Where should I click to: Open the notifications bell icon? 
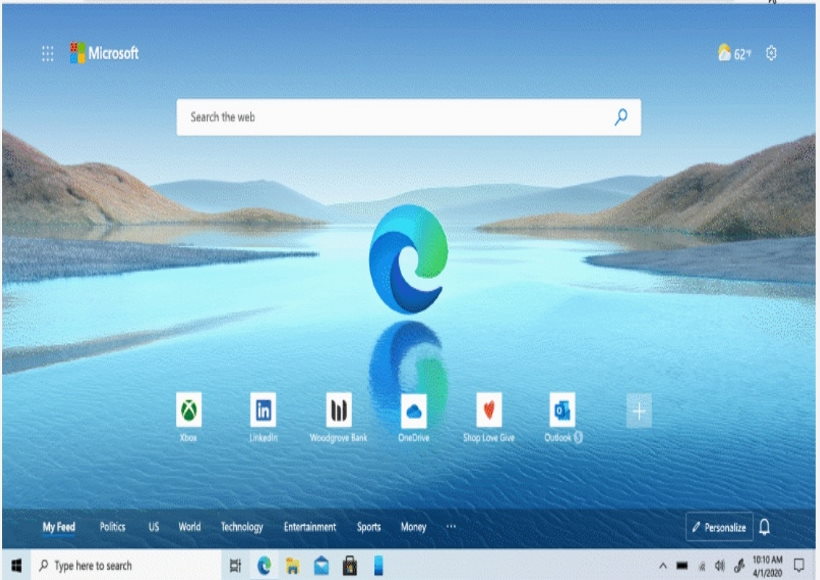(765, 527)
